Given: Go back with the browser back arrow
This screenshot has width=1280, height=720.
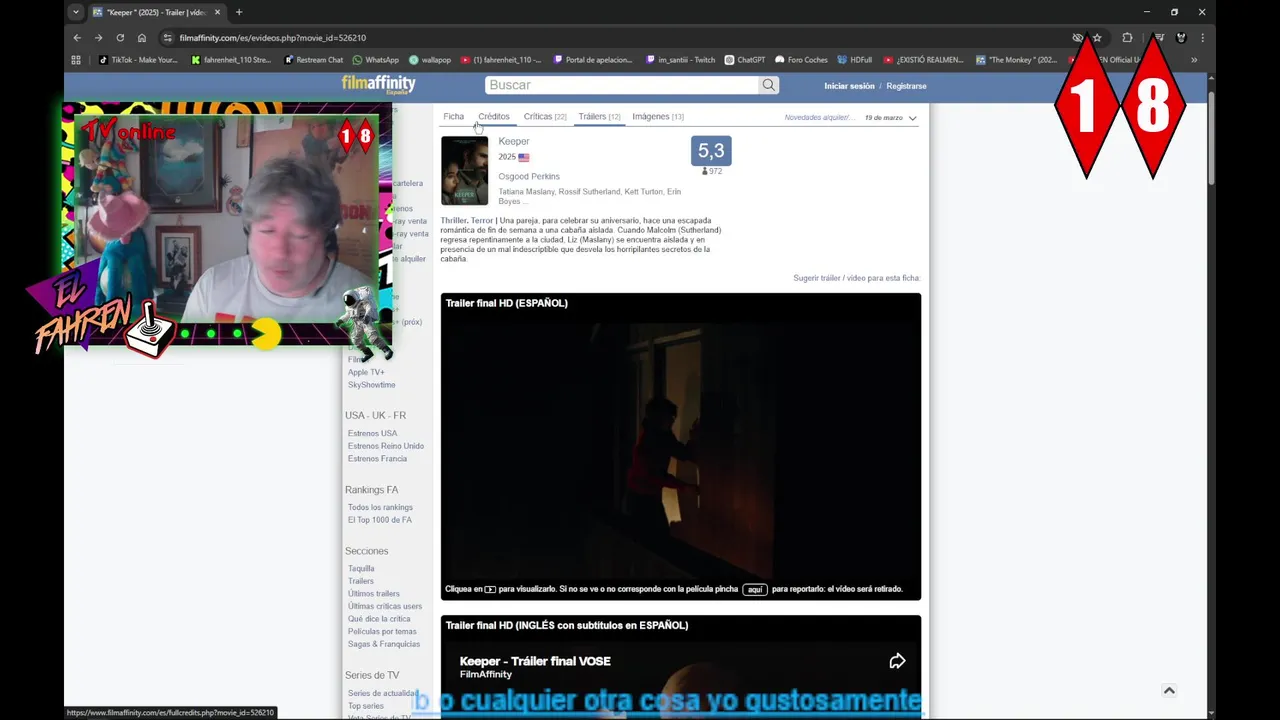Looking at the screenshot, I should pyautogui.click(x=77, y=38).
